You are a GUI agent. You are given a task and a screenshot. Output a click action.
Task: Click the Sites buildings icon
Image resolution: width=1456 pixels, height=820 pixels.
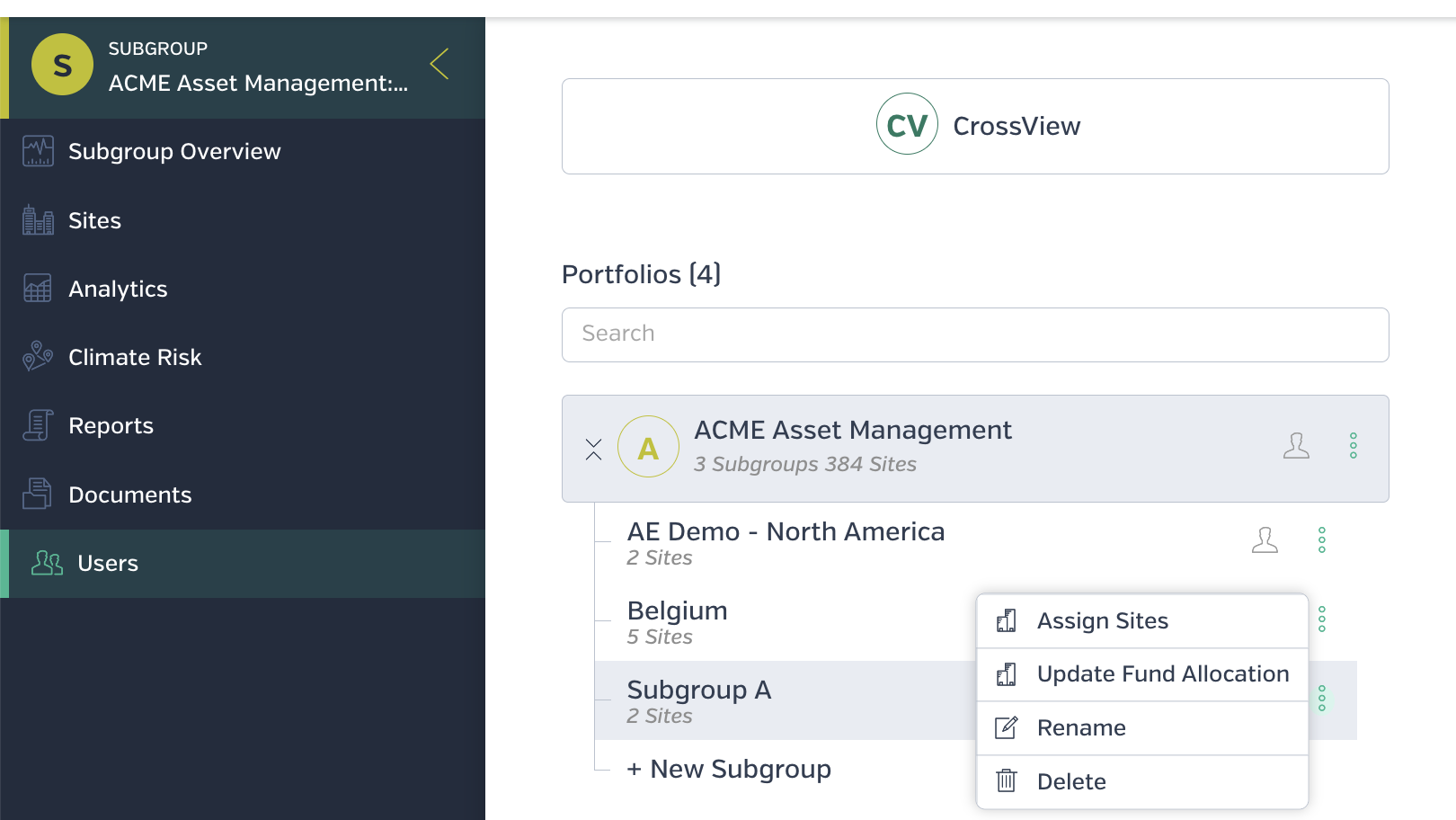38,219
